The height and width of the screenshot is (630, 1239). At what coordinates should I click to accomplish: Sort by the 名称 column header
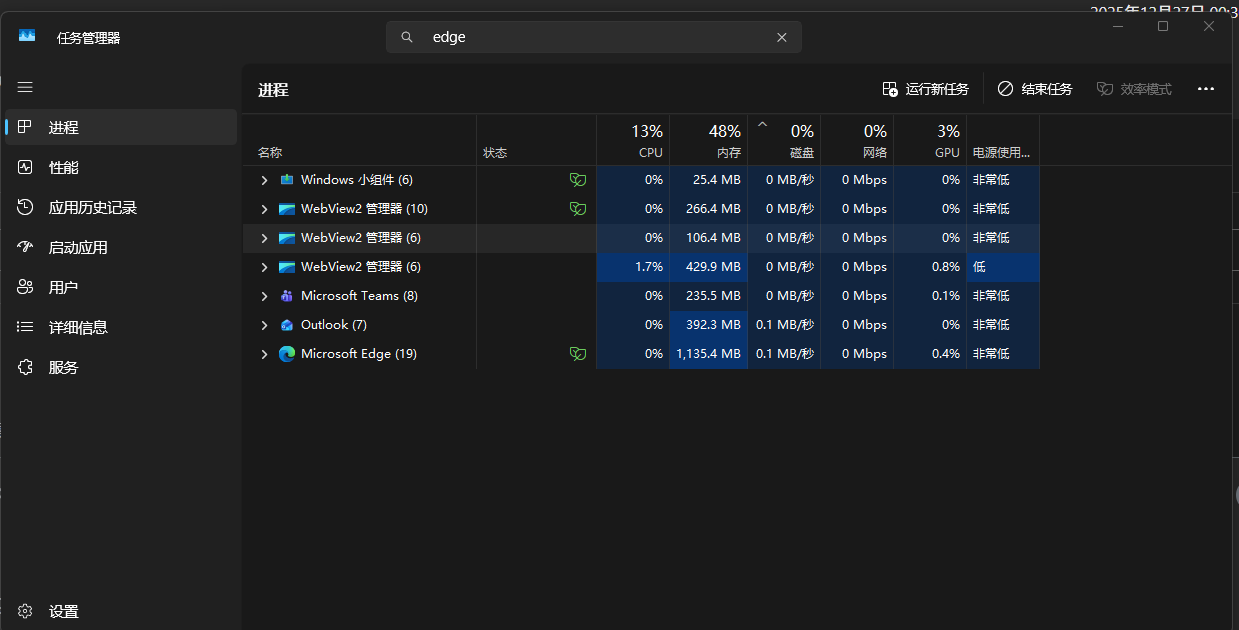[360, 140]
